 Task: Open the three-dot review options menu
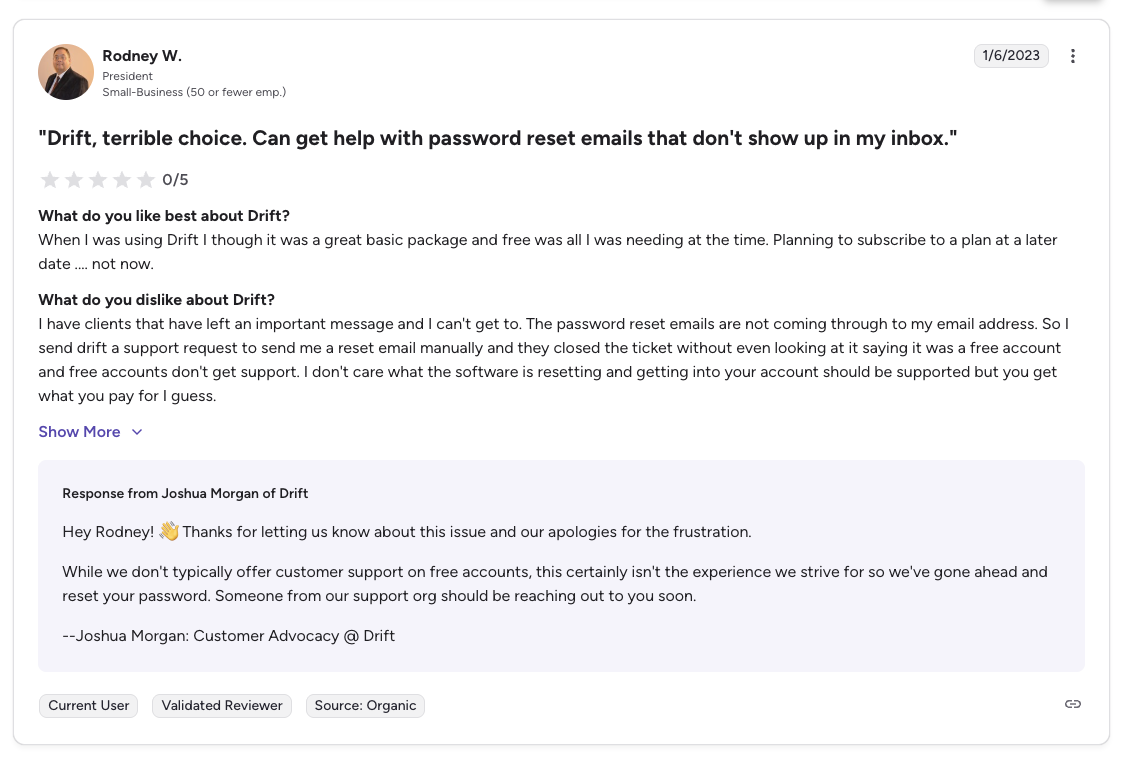pos(1073,56)
